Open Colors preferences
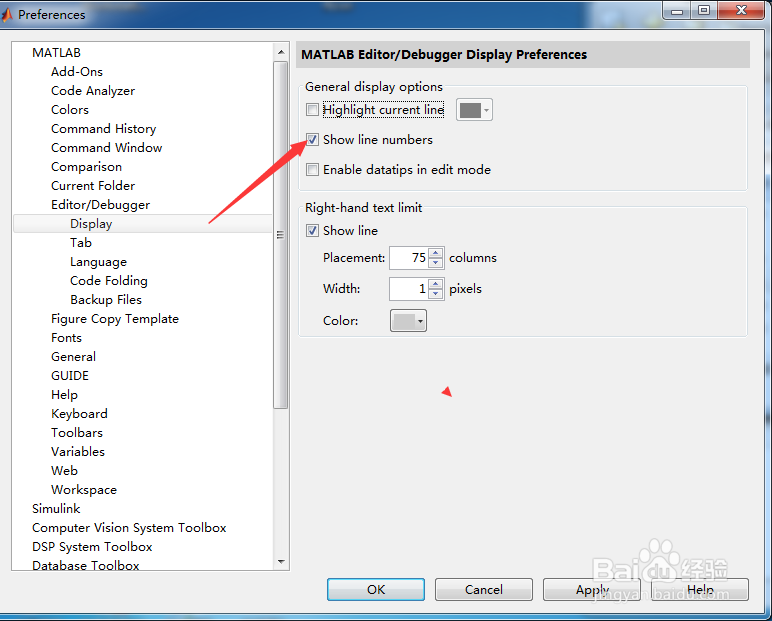The height and width of the screenshot is (621, 772). pos(70,110)
